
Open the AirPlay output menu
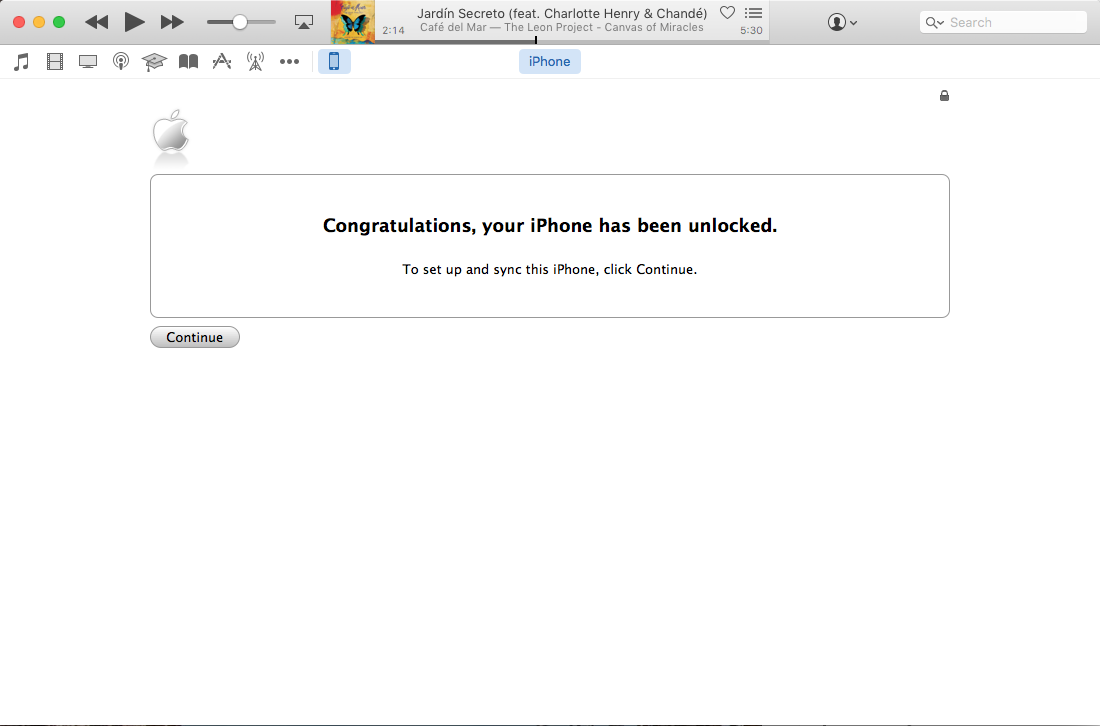(304, 22)
